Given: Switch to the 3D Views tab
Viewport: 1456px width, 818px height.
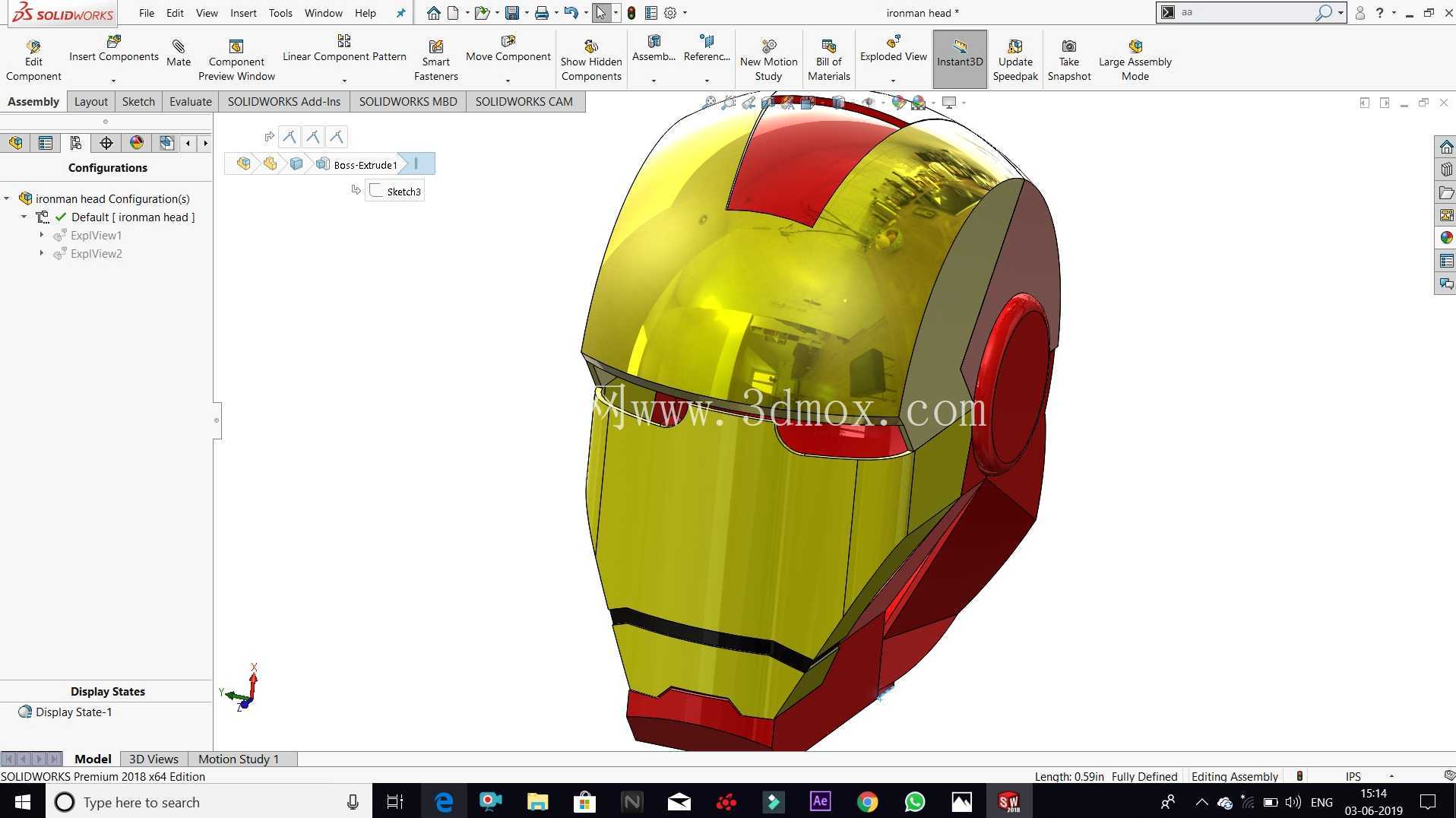Looking at the screenshot, I should [154, 759].
